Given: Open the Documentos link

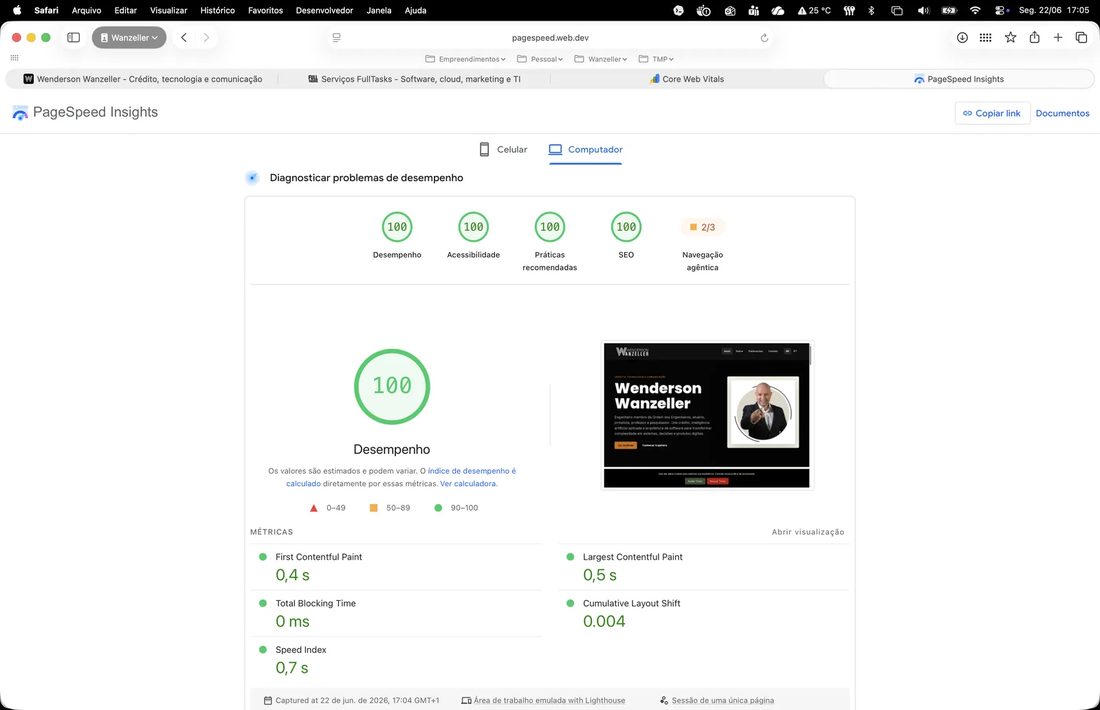Looking at the screenshot, I should tap(1062, 113).
